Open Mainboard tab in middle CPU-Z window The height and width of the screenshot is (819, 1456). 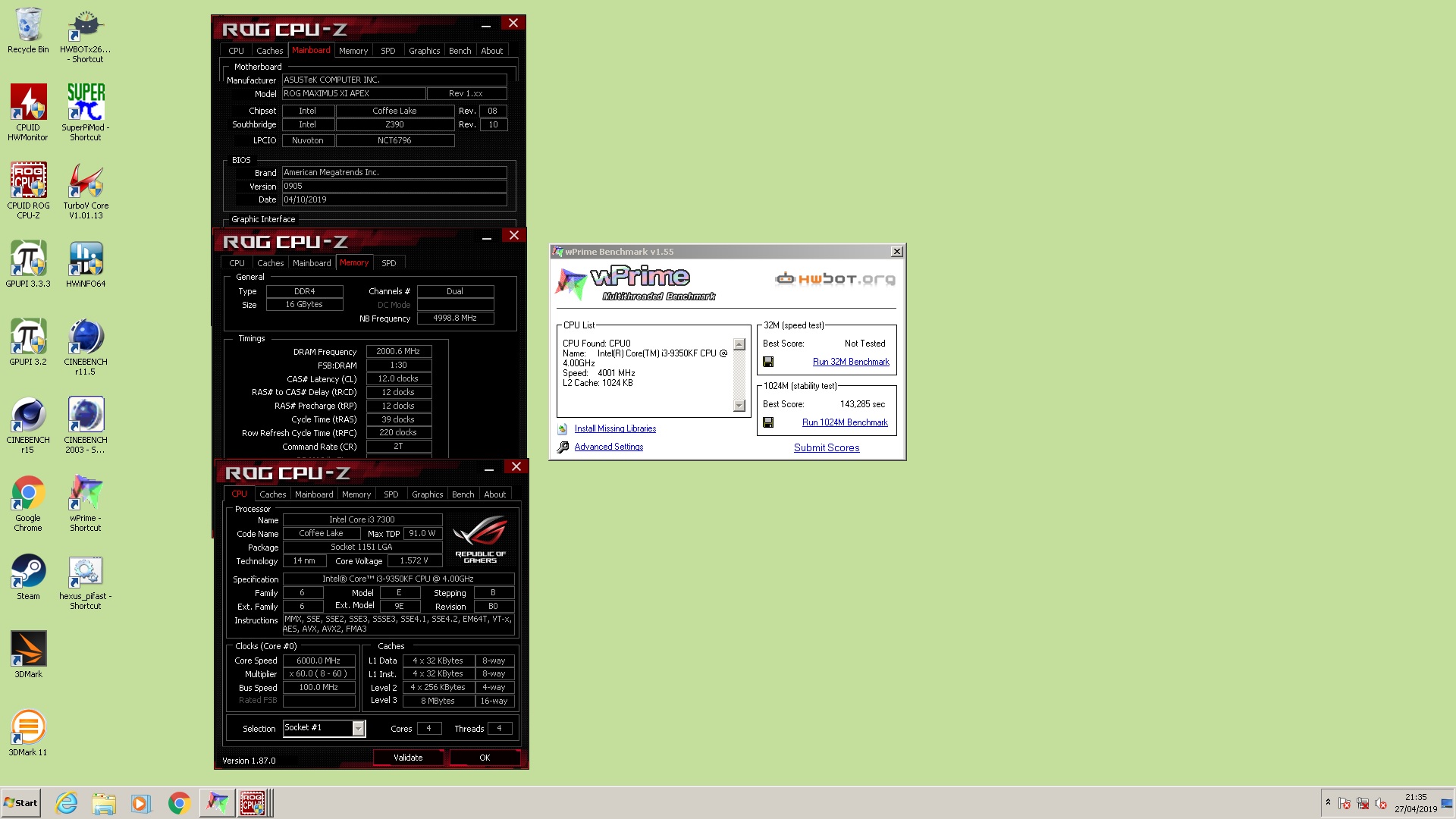(312, 263)
